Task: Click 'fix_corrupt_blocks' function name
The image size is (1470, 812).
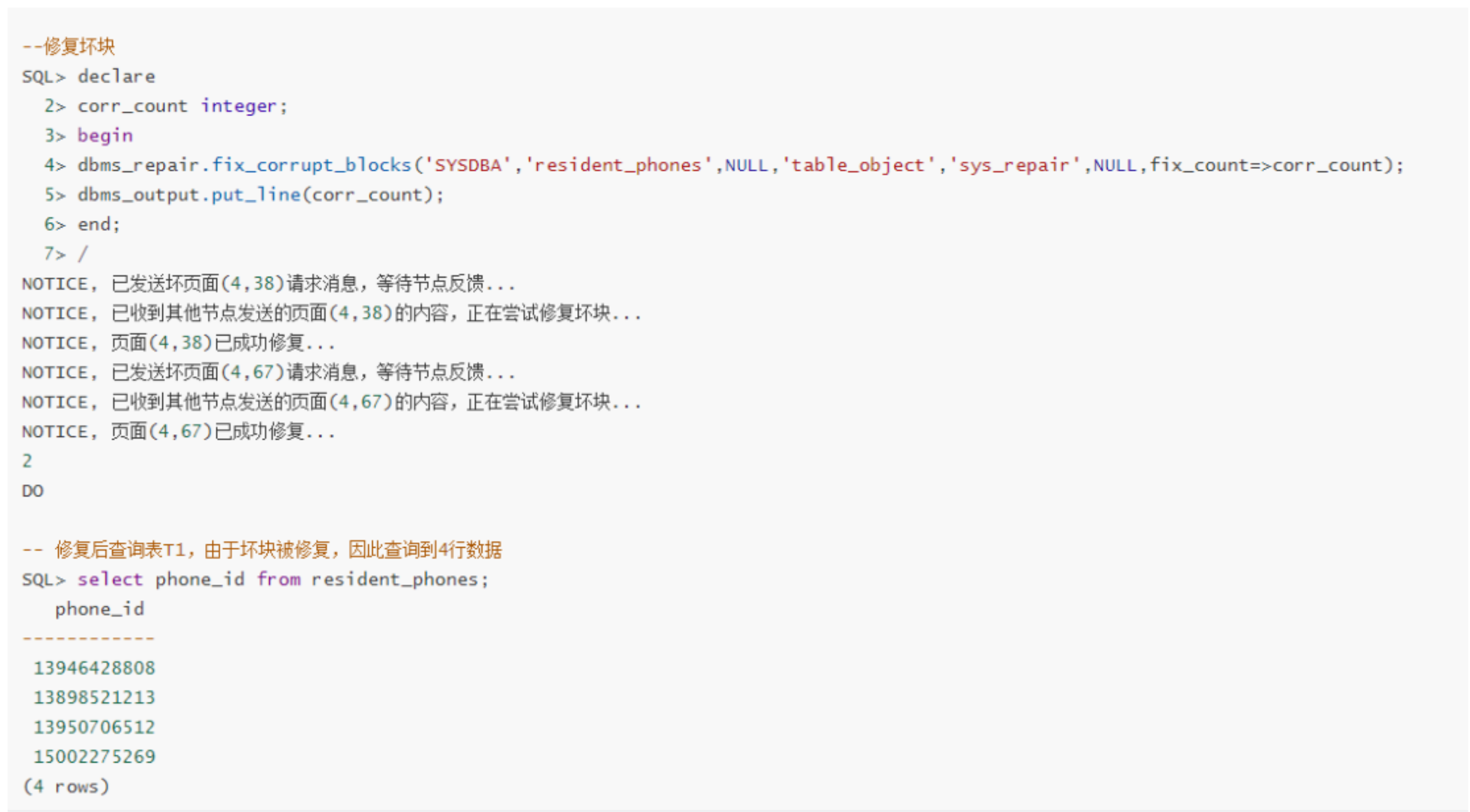Action: coord(312,166)
